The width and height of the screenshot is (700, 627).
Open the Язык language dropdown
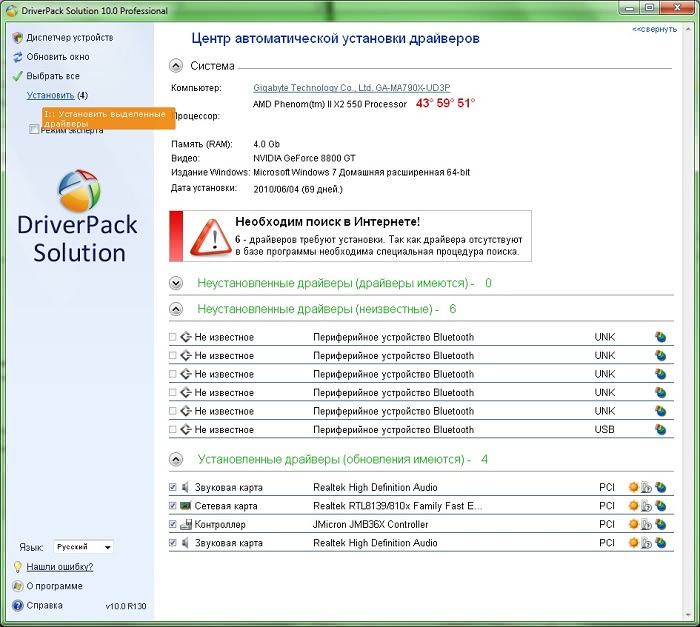(83, 547)
